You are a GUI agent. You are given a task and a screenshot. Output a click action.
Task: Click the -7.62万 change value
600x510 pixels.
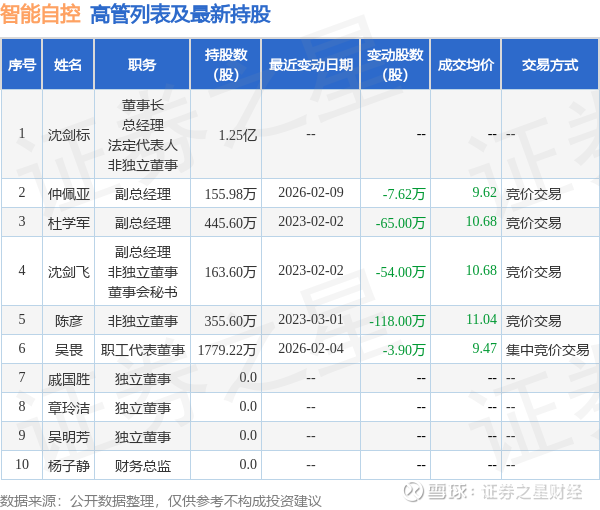pyautogui.click(x=404, y=194)
